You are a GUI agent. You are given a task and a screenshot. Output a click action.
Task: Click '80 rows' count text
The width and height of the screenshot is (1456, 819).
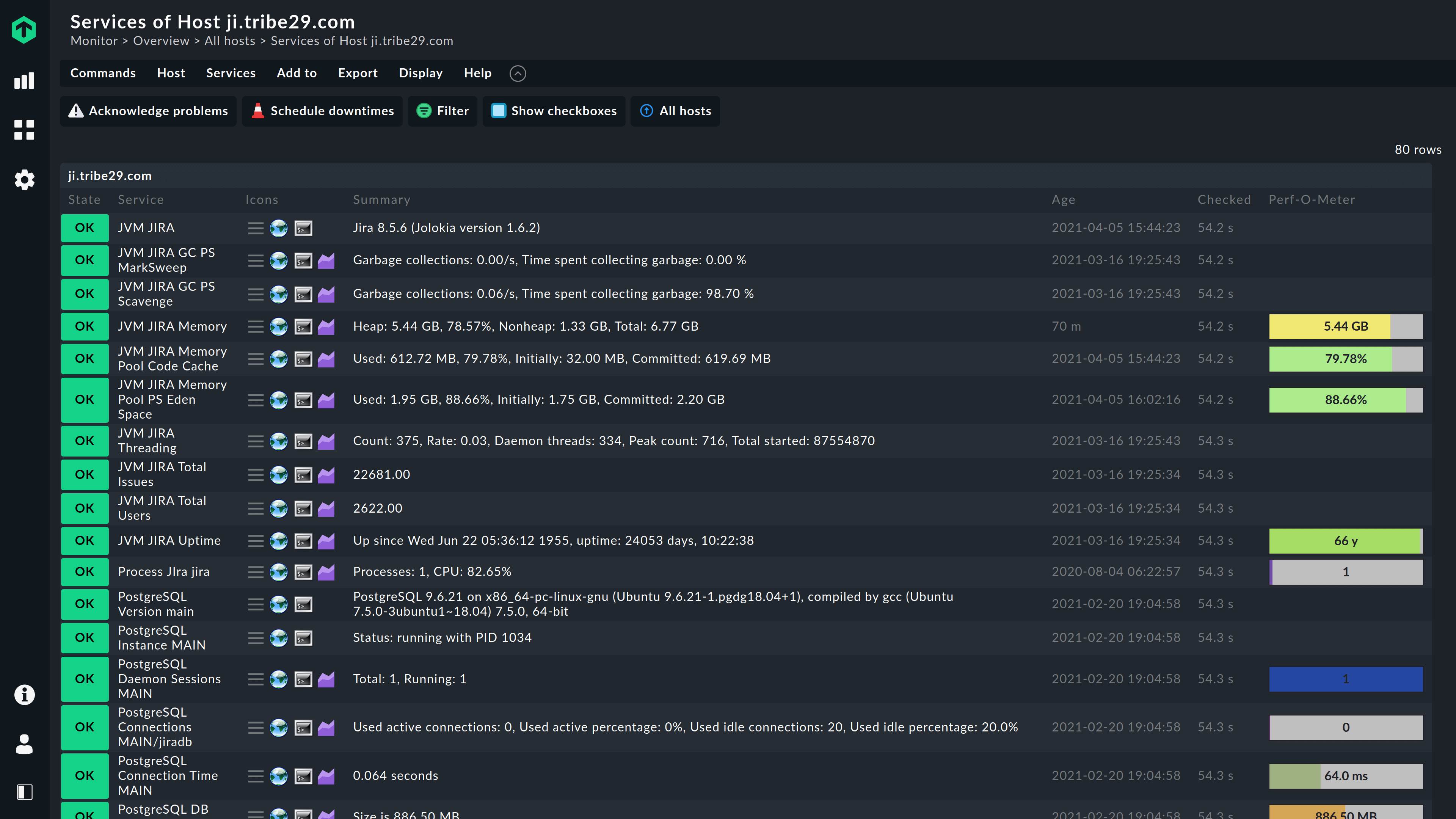[x=1418, y=150]
